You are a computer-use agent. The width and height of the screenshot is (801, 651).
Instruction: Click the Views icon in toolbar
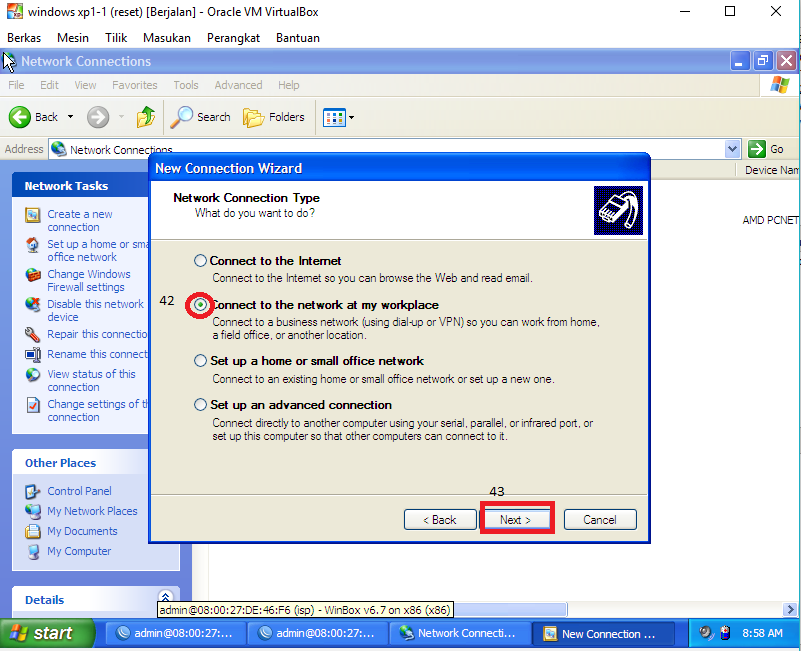click(334, 118)
